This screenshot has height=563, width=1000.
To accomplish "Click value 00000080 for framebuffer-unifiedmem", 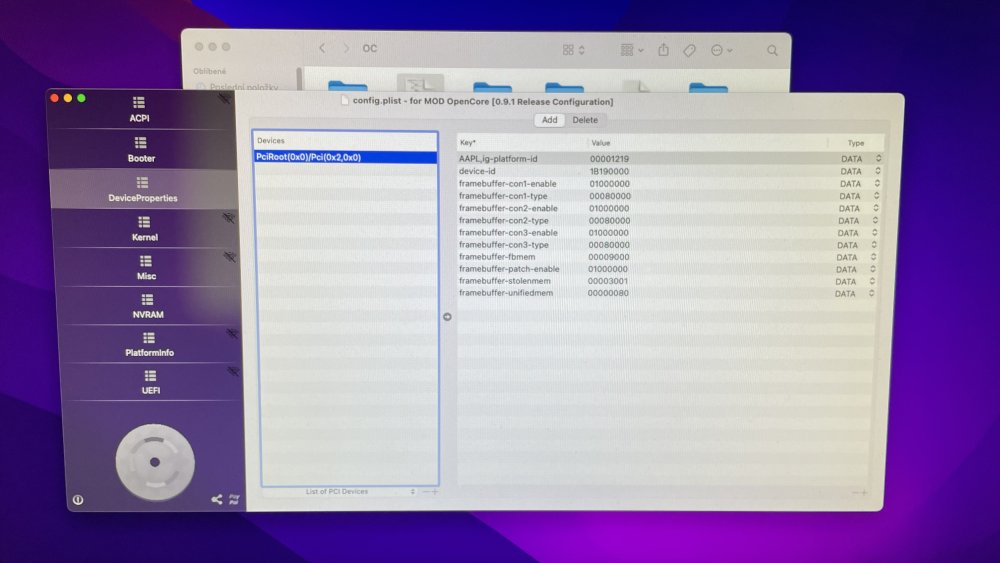I will coord(608,293).
